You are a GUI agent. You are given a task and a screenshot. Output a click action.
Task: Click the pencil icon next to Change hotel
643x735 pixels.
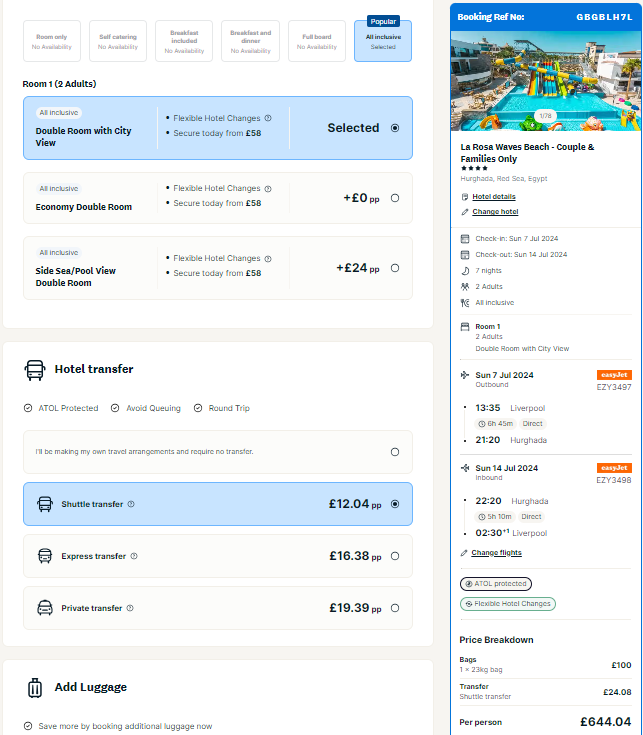click(x=465, y=212)
